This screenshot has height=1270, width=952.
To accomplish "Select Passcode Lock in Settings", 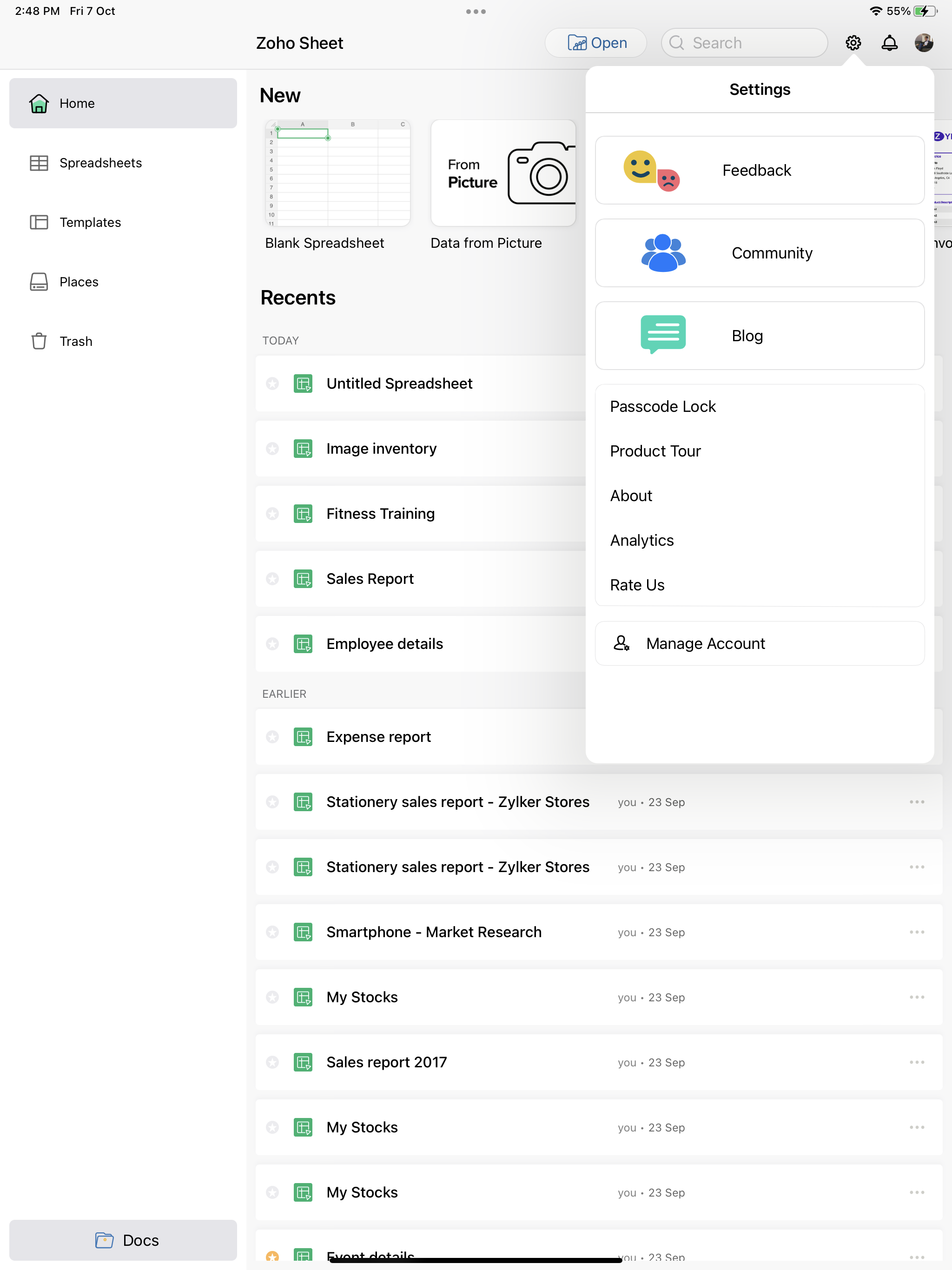I will coord(662,406).
